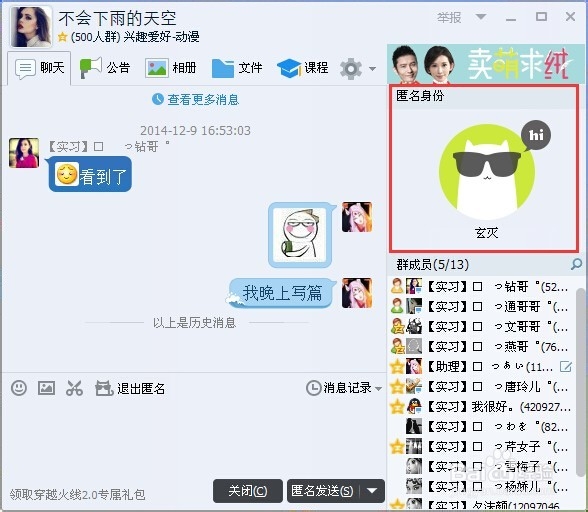Screen dimensions: 588x512
Task: Click the owner icon beside 钻哥 row
Action: [x=397, y=286]
